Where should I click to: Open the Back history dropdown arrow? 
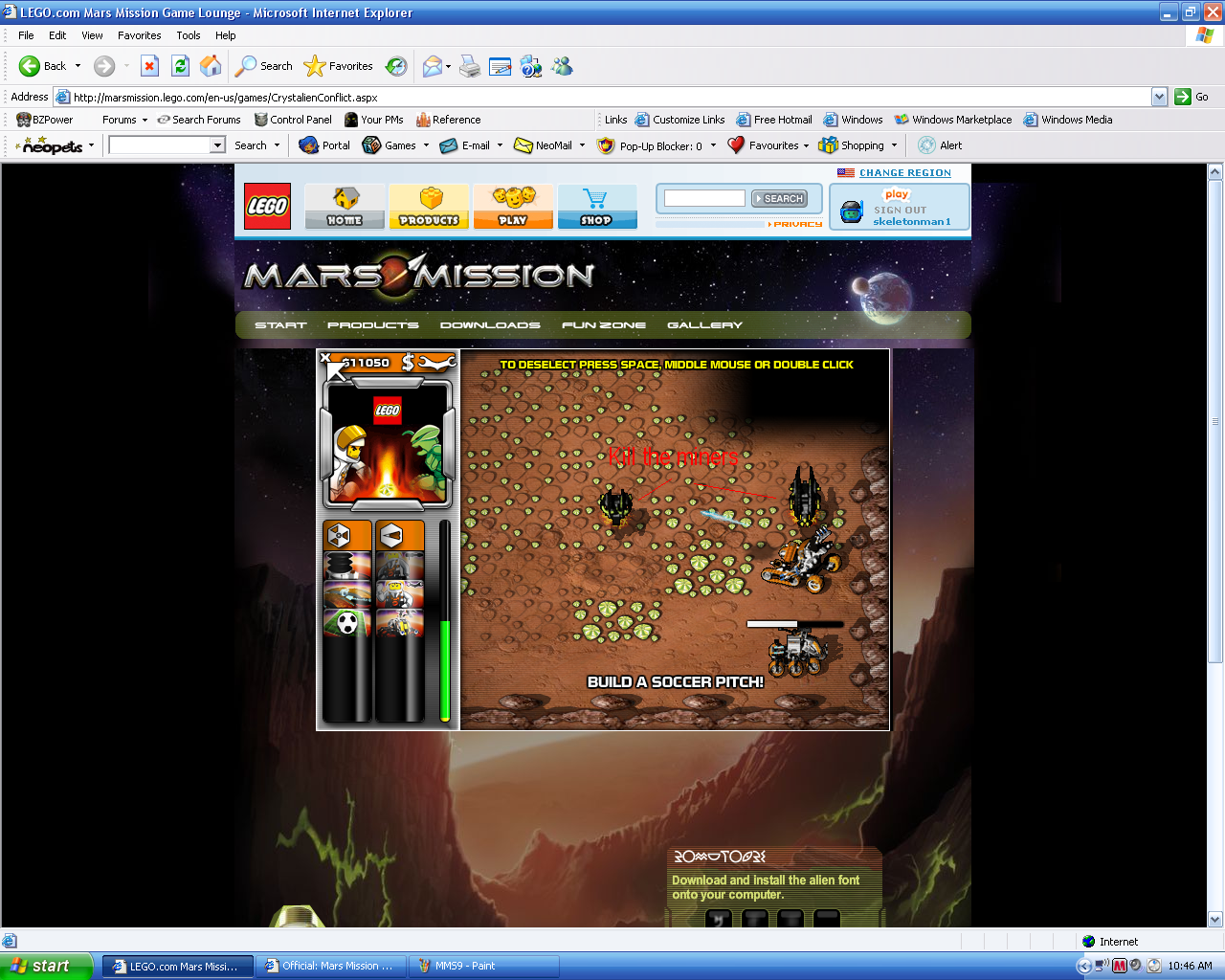coord(78,66)
